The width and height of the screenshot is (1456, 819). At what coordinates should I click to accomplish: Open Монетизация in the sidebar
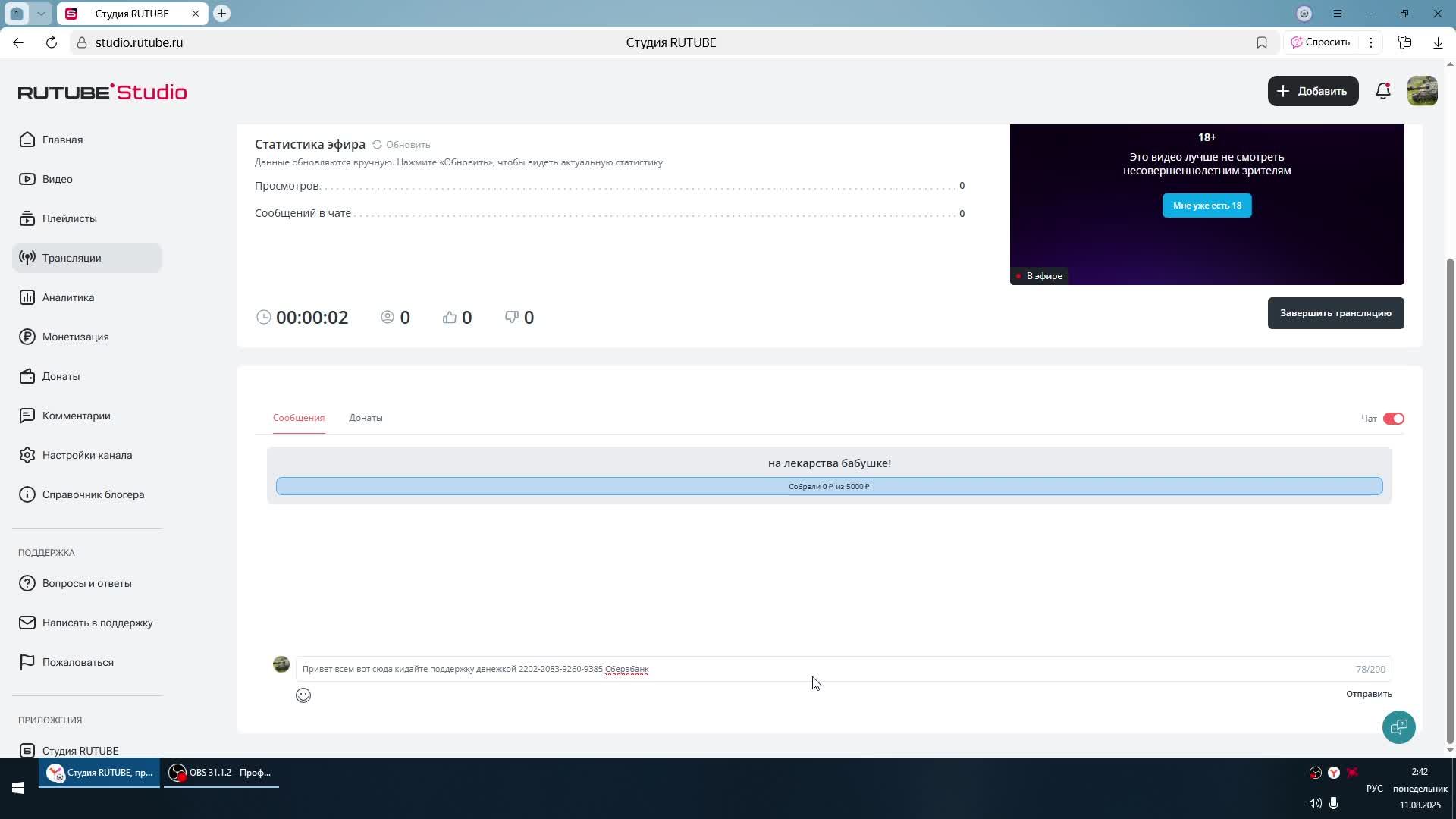[x=75, y=337]
